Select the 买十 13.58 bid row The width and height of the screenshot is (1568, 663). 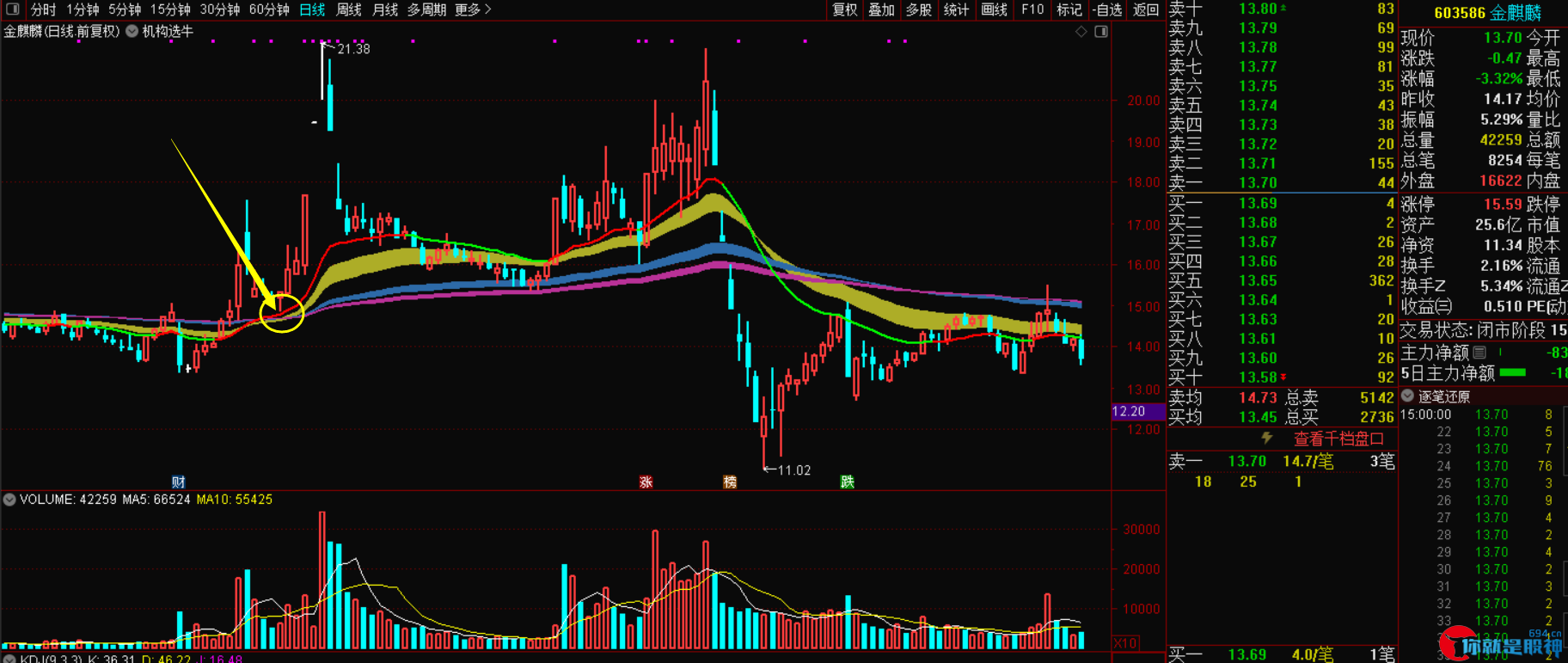click(x=1282, y=378)
